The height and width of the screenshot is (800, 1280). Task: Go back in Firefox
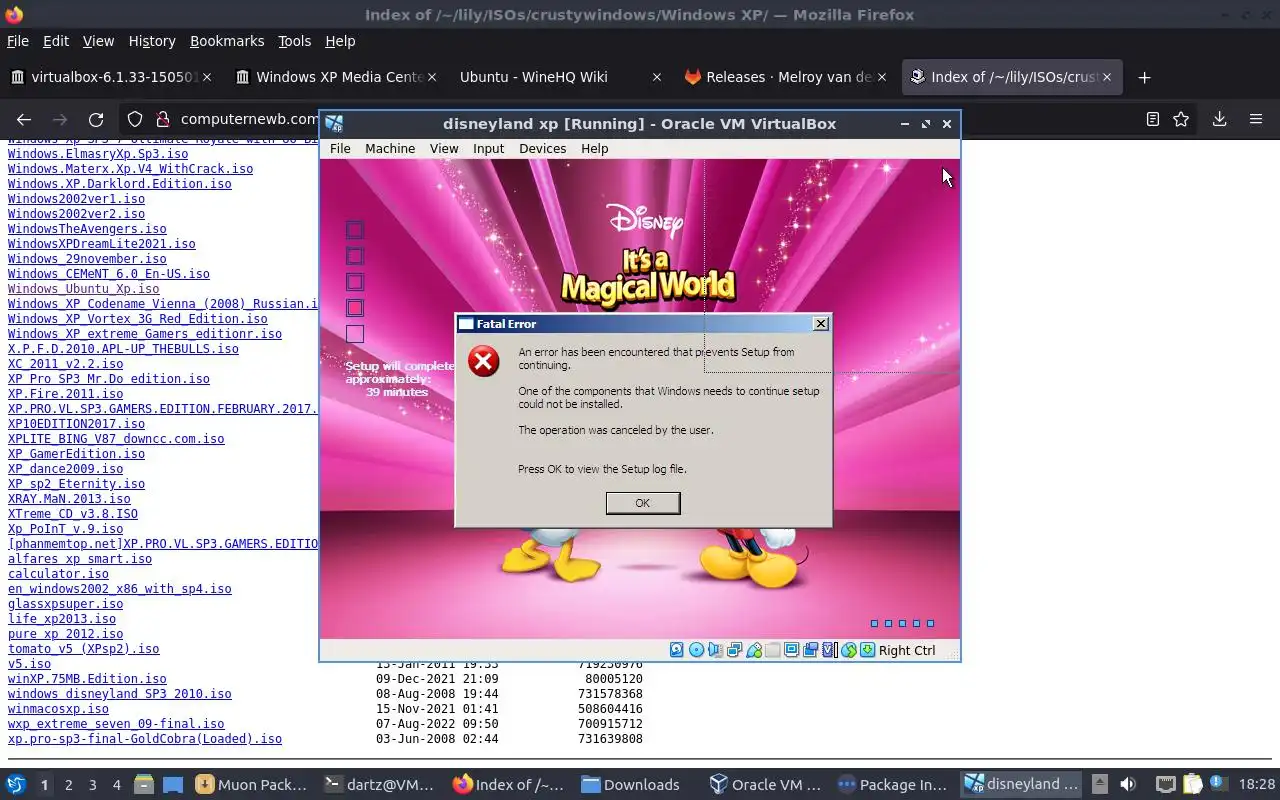click(24, 119)
